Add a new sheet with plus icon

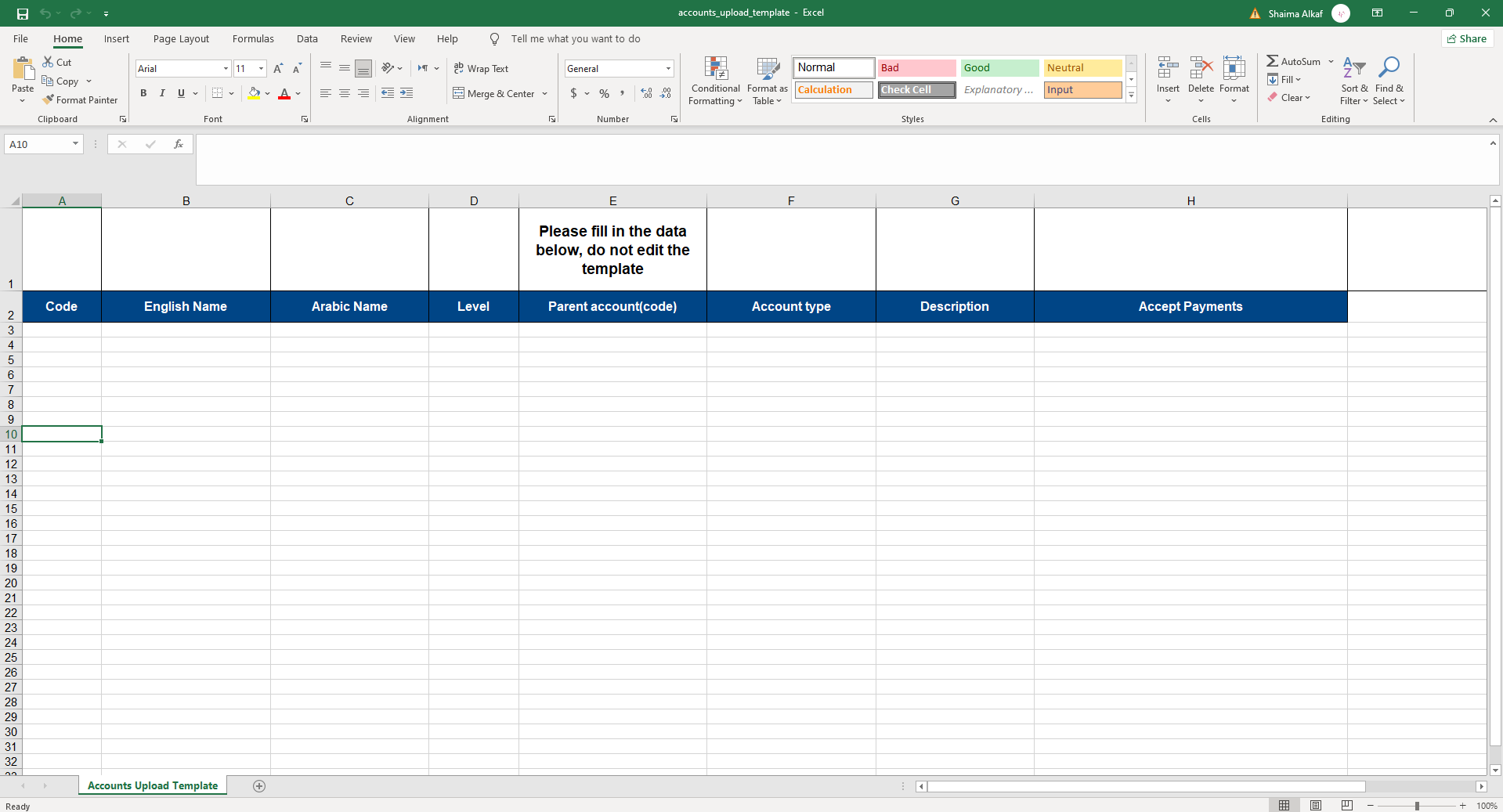click(x=259, y=786)
